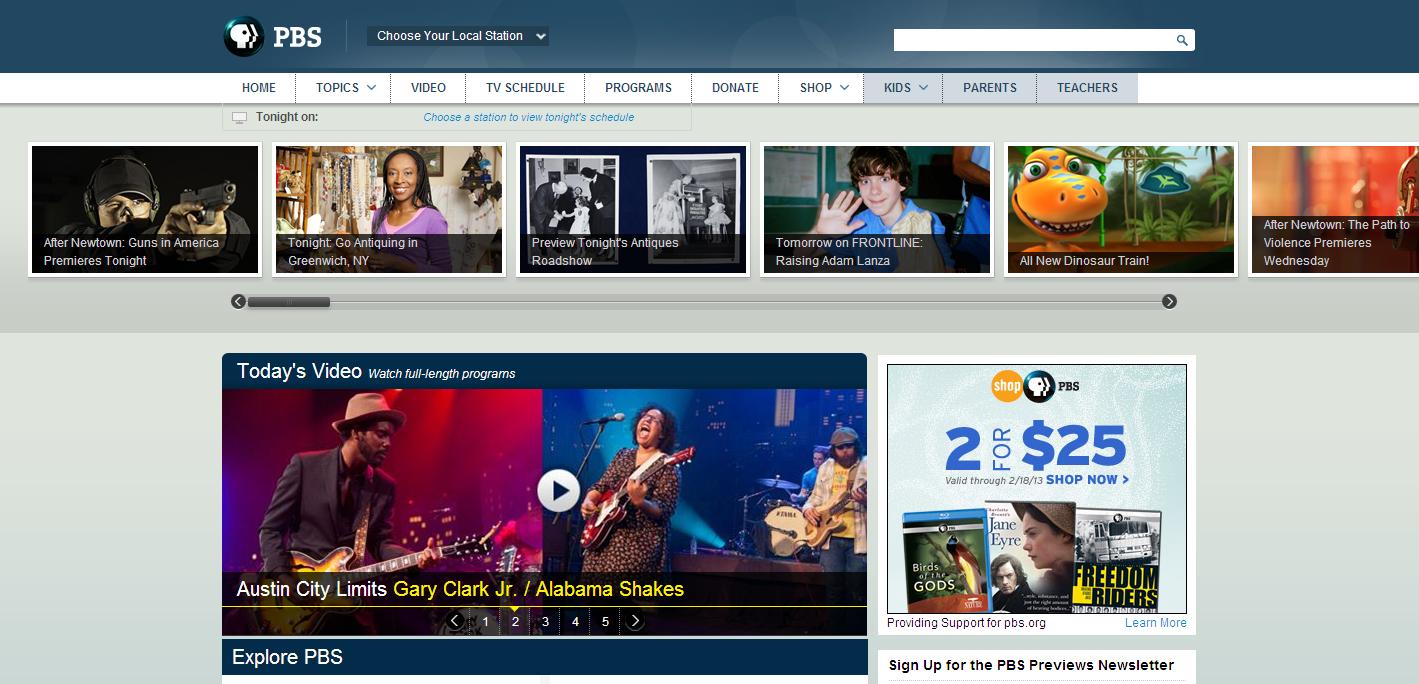This screenshot has height=684, width=1419.
Task: Click in the search input field
Action: coord(1032,40)
